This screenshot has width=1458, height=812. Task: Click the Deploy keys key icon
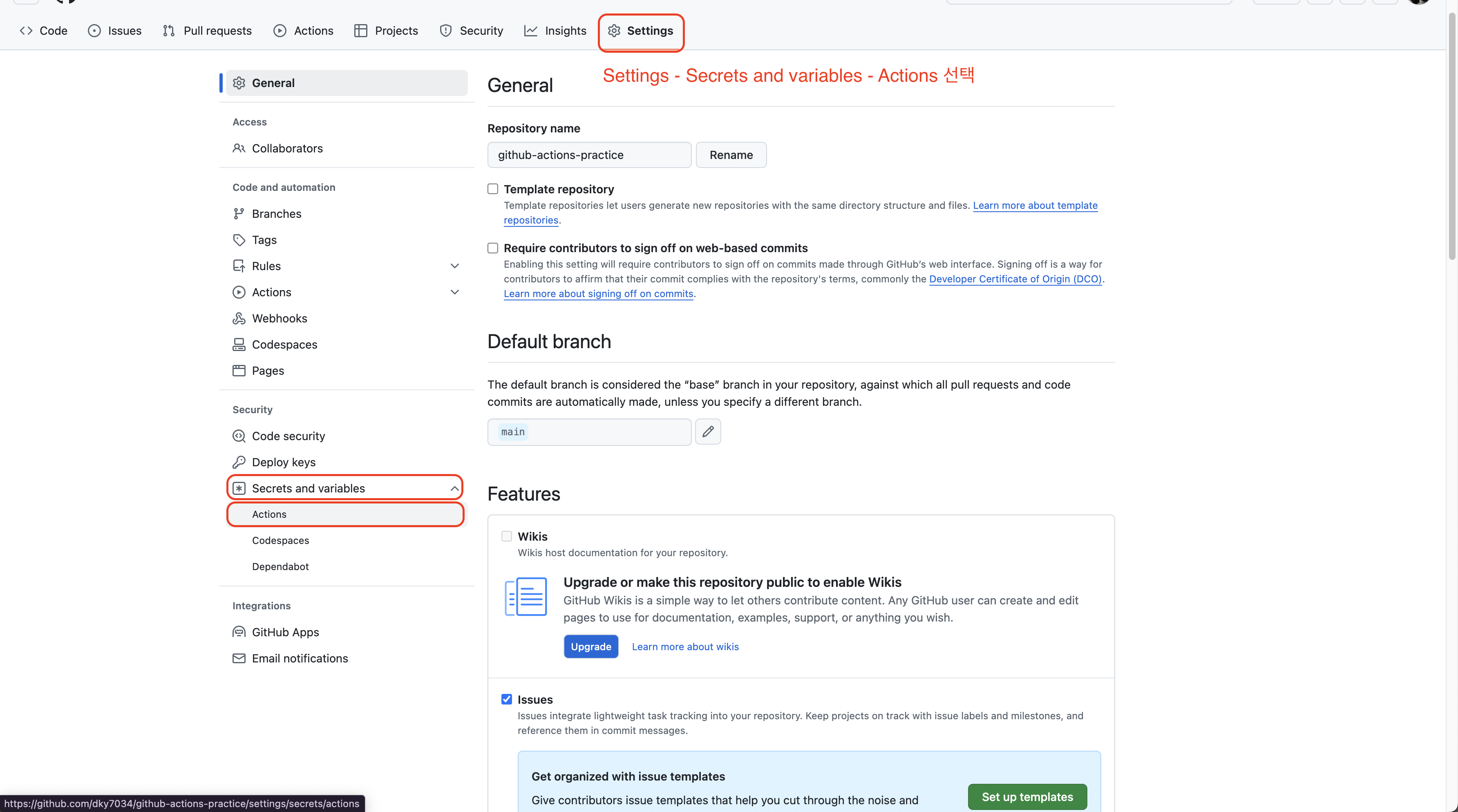coord(239,462)
